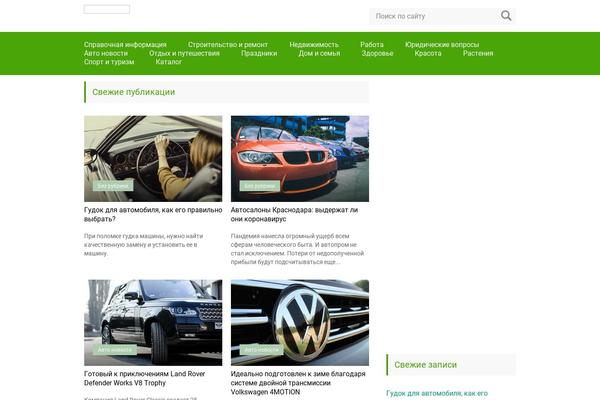Open article Готовый к приключениям Land Rover
600x400 pixels.
pyautogui.click(x=145, y=378)
